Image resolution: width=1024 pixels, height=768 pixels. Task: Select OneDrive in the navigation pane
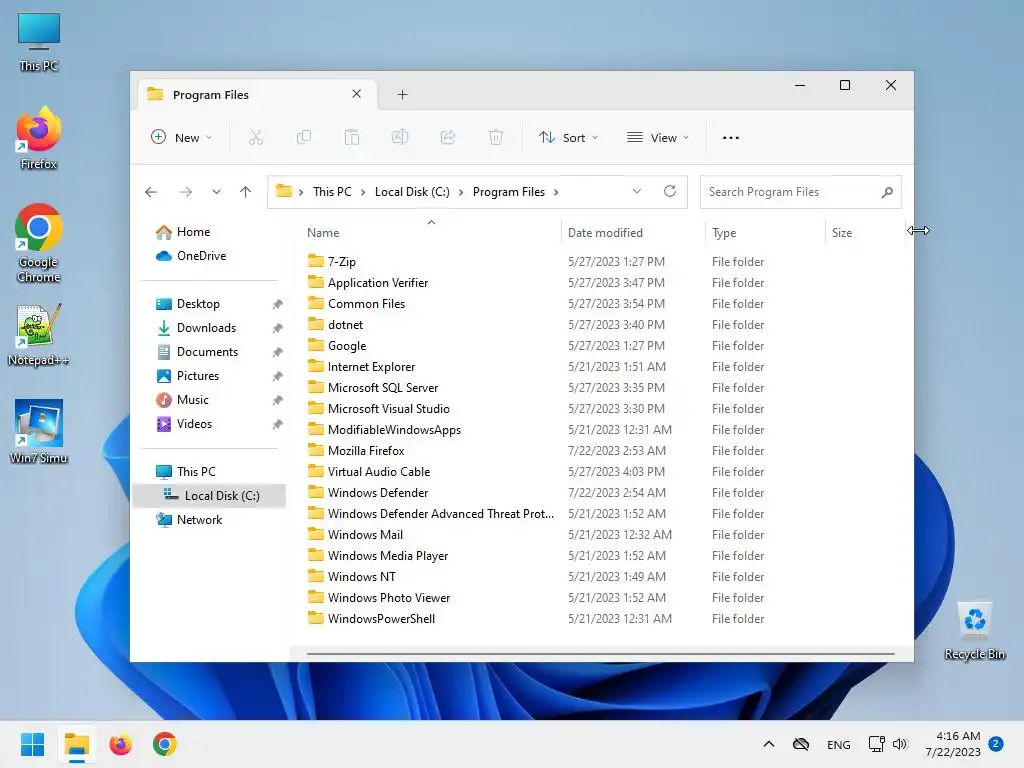201,256
